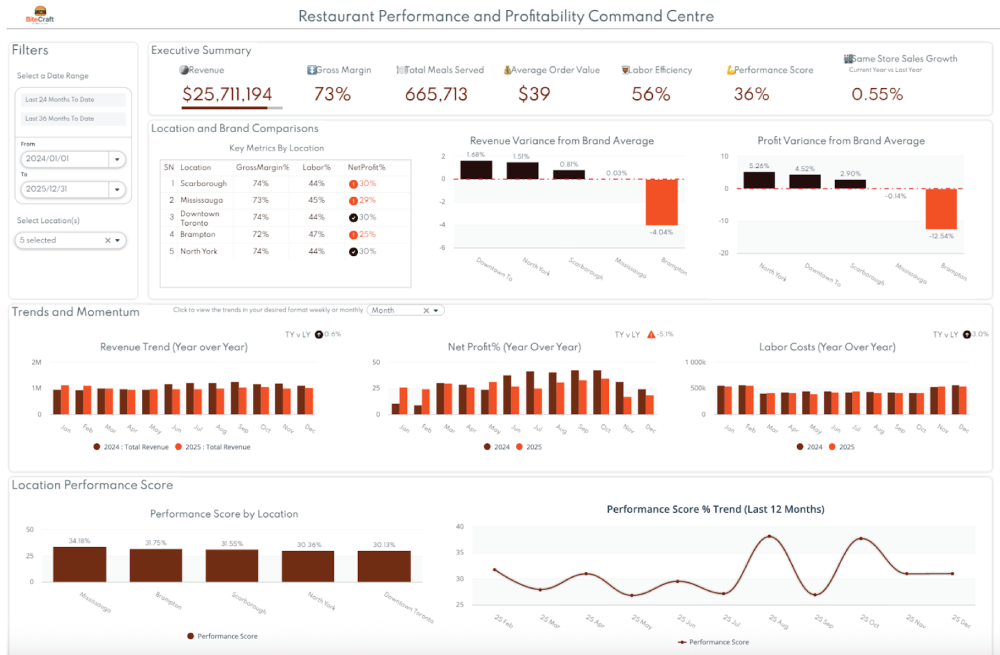Click Scarborough's red alert net profit icon

click(353, 184)
